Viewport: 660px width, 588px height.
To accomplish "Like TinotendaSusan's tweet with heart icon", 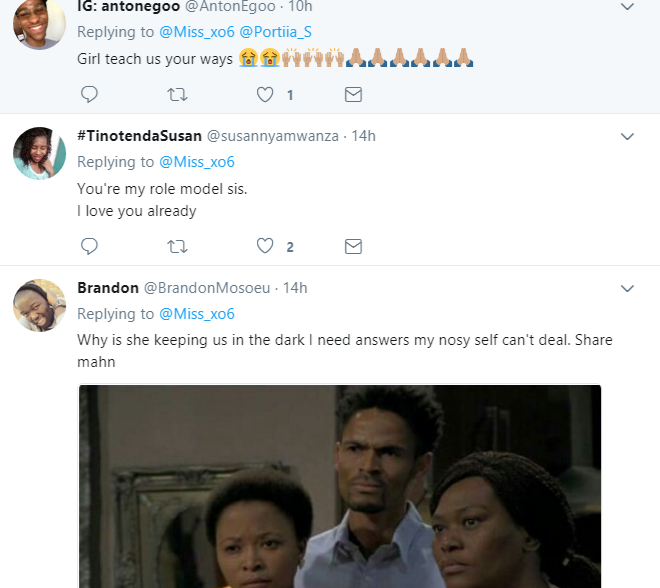I will (x=265, y=246).
